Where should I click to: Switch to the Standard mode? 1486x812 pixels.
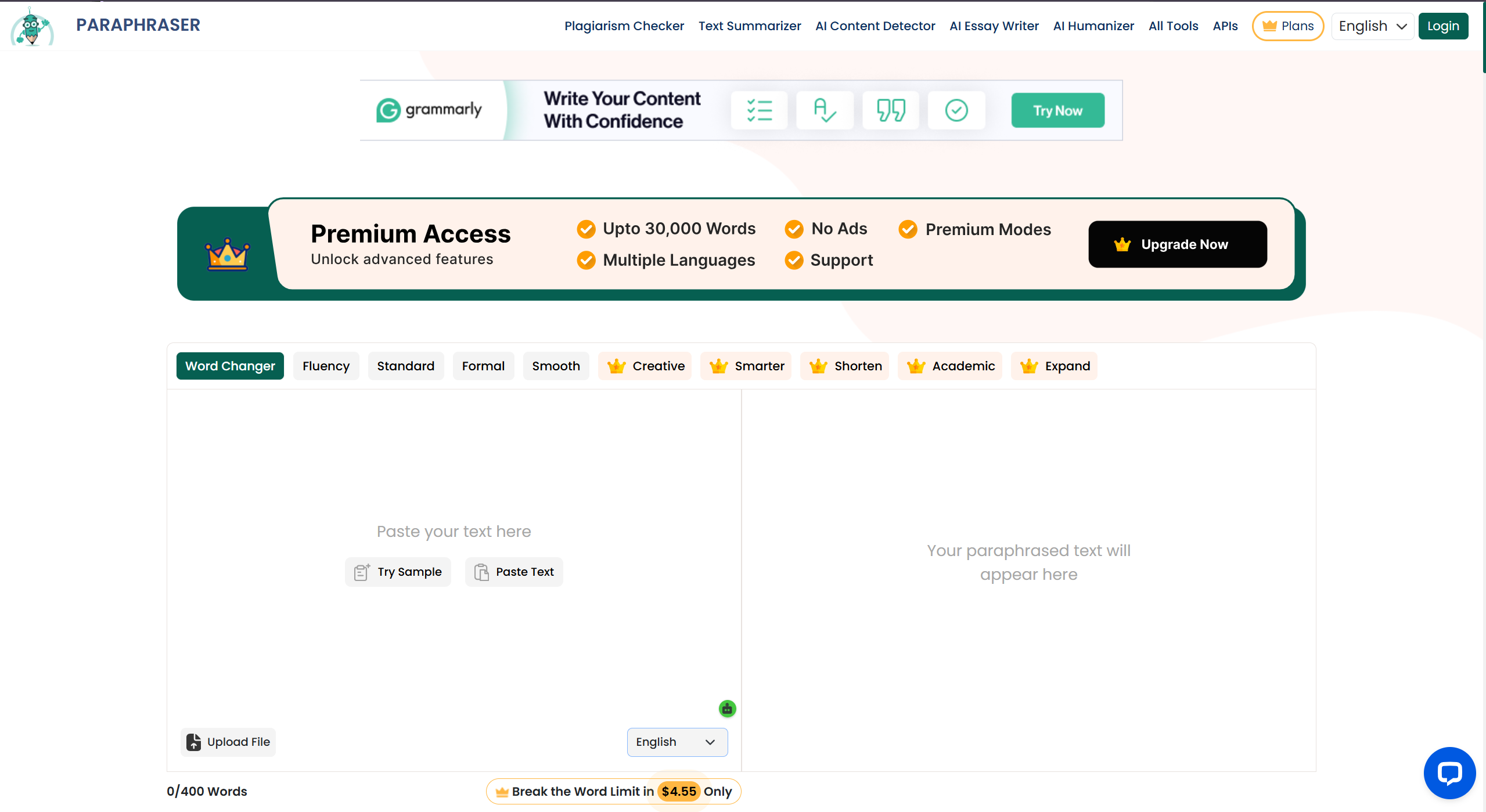coord(405,366)
